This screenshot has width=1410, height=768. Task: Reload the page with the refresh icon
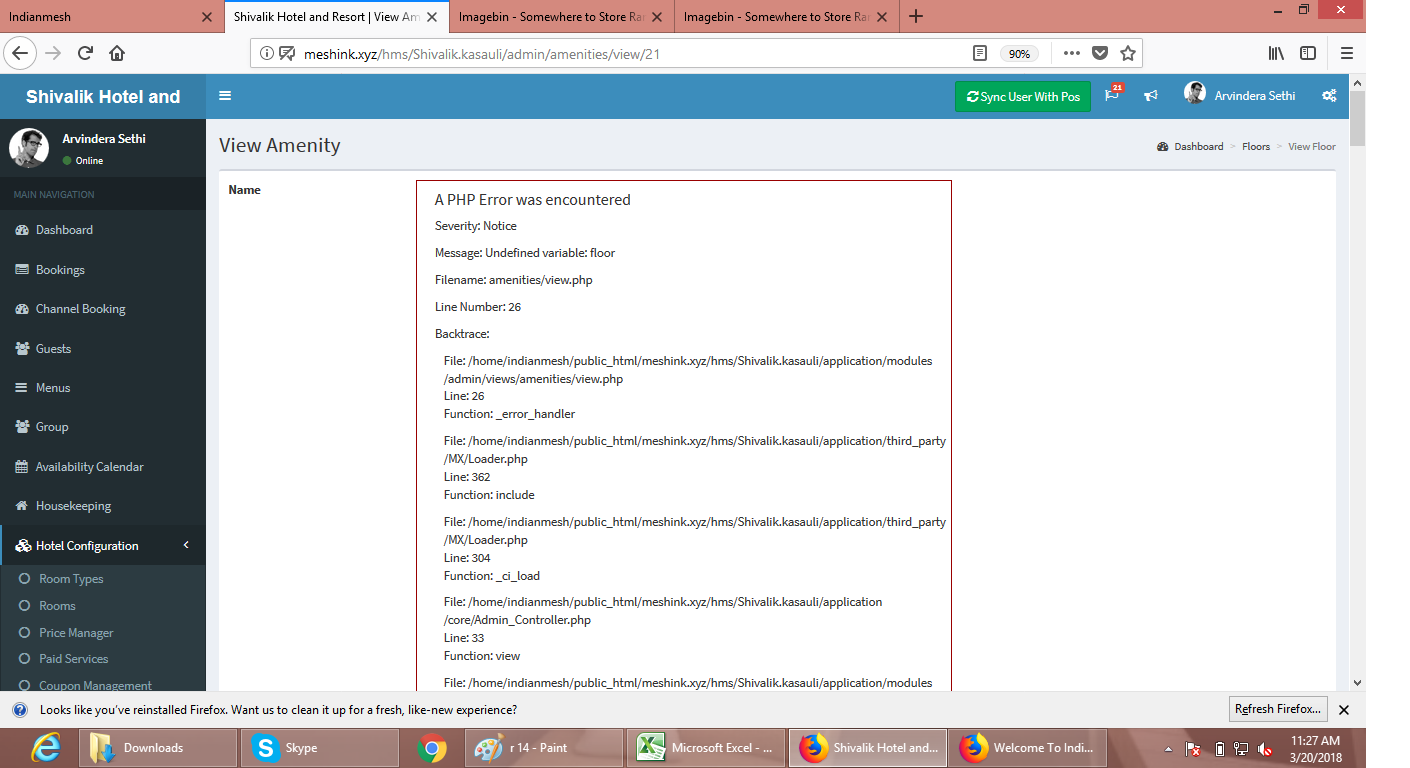(x=86, y=53)
